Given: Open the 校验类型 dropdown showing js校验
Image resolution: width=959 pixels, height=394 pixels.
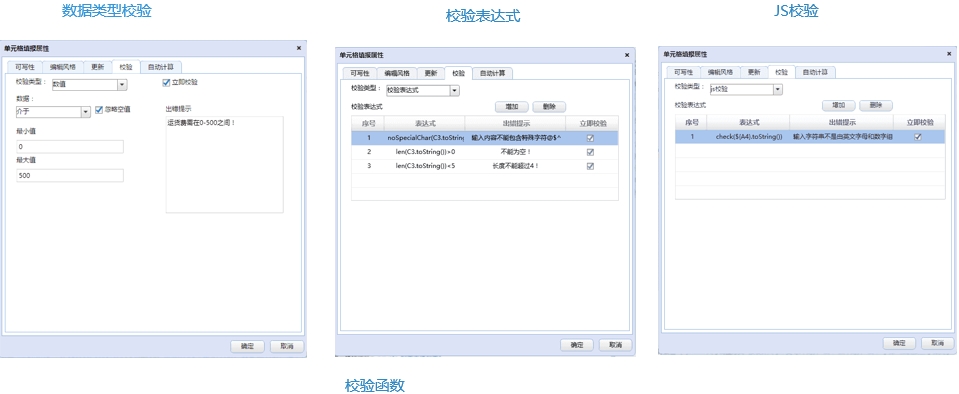Looking at the screenshot, I should coord(777,89).
